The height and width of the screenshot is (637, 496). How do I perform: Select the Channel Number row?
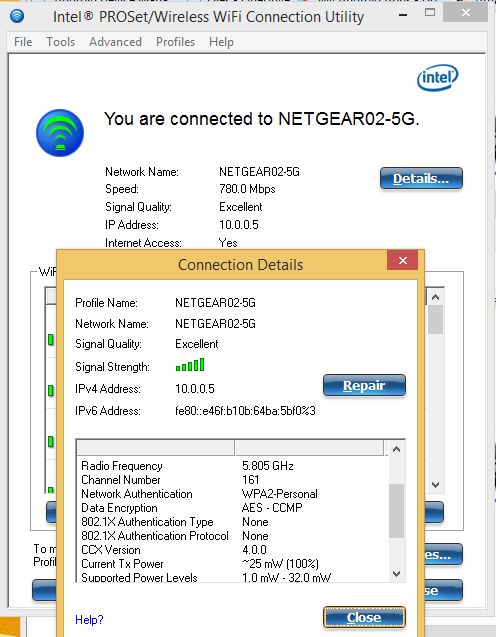[232, 480]
